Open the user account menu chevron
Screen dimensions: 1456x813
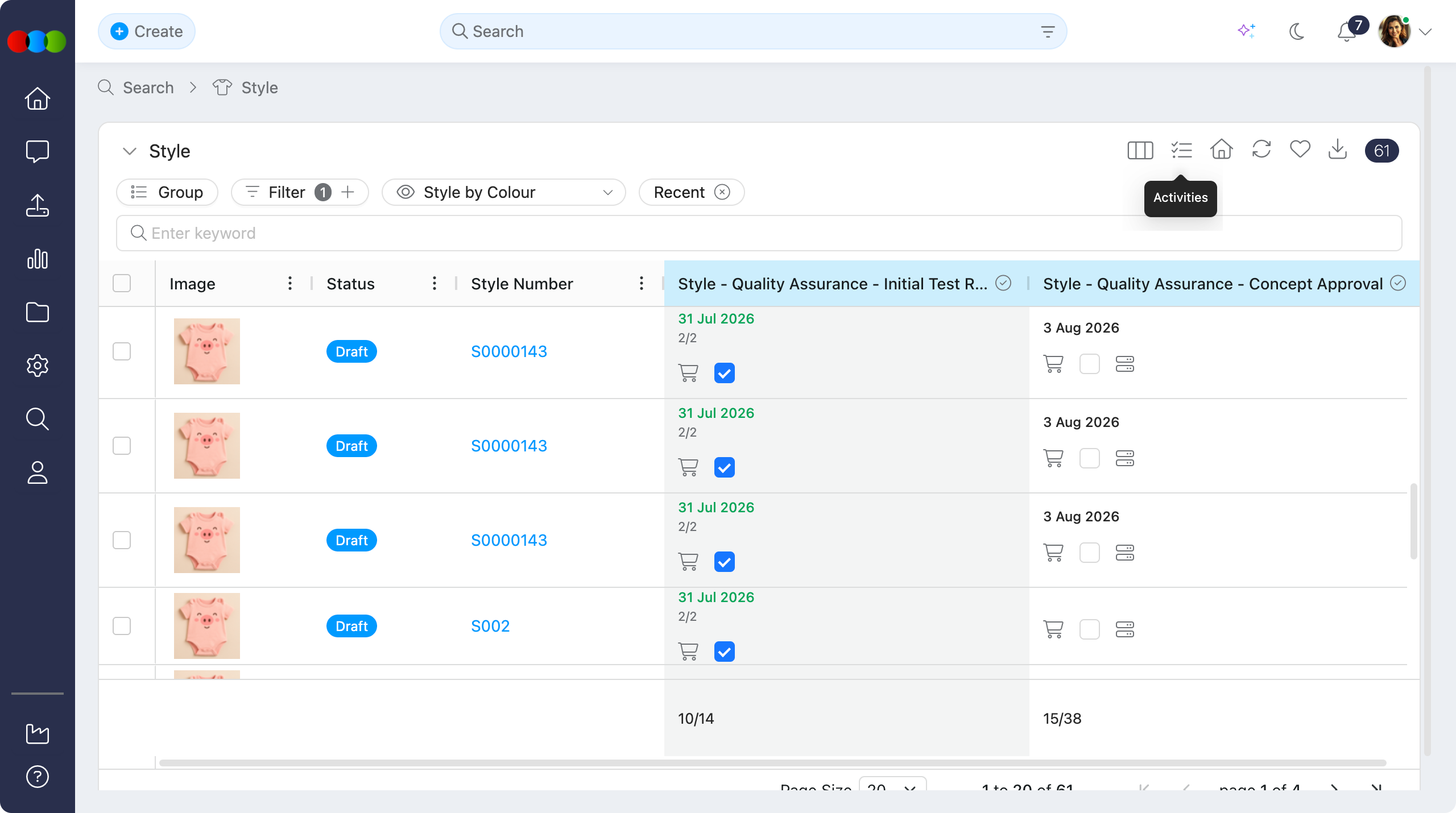[1425, 32]
